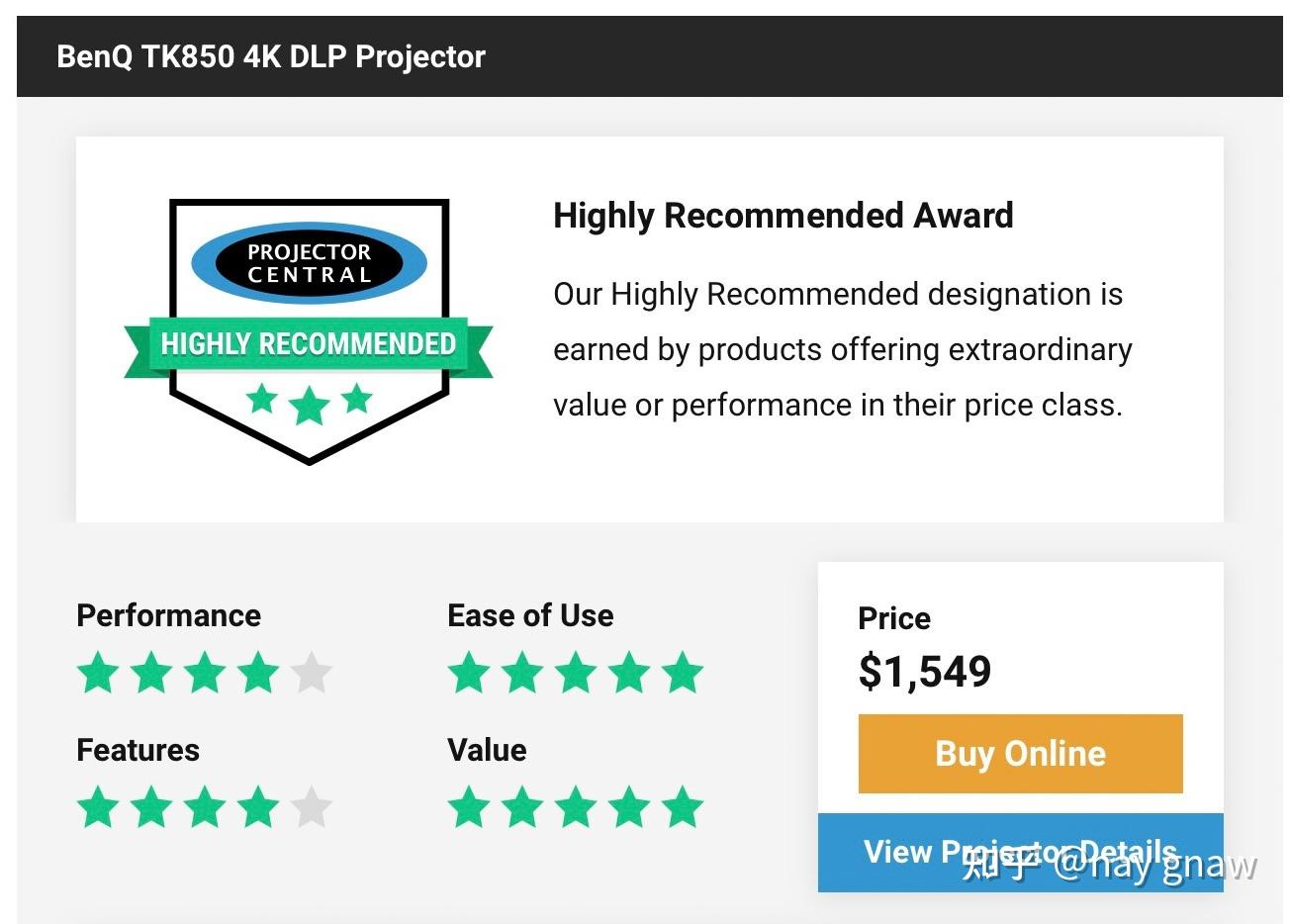Click the Highly Recommended green ribbon banner
Viewport: 1290px width, 924px height.
pos(309,344)
